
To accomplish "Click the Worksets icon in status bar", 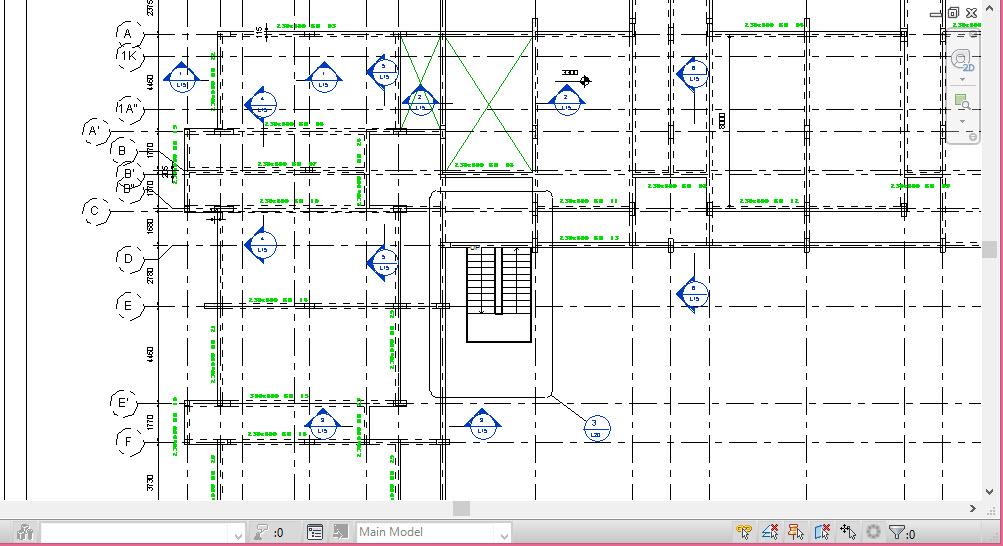I will [x=25, y=532].
